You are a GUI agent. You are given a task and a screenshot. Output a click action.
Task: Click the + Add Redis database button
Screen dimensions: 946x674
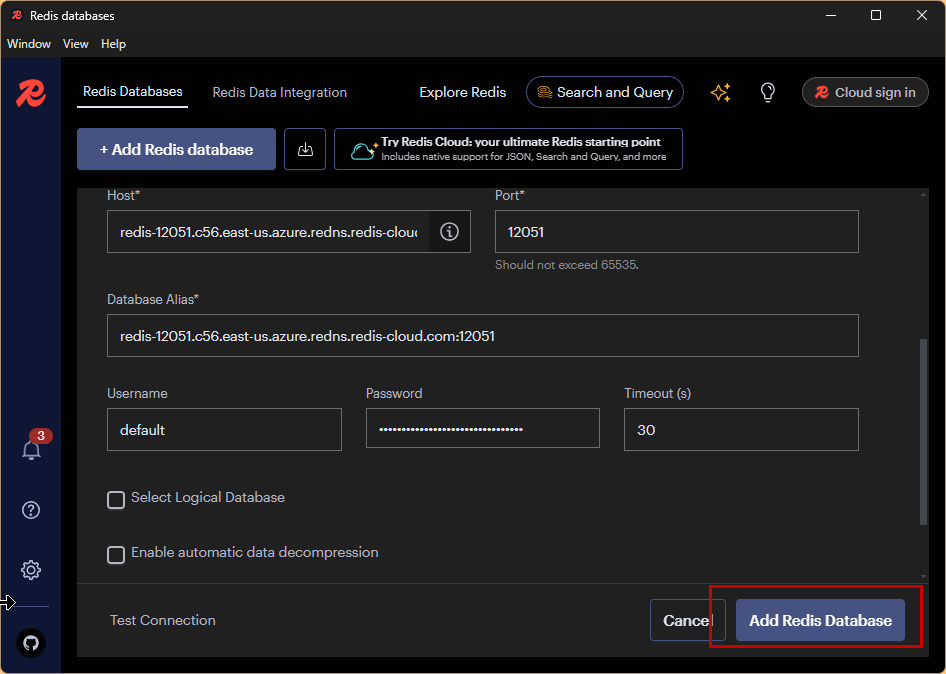(x=176, y=149)
